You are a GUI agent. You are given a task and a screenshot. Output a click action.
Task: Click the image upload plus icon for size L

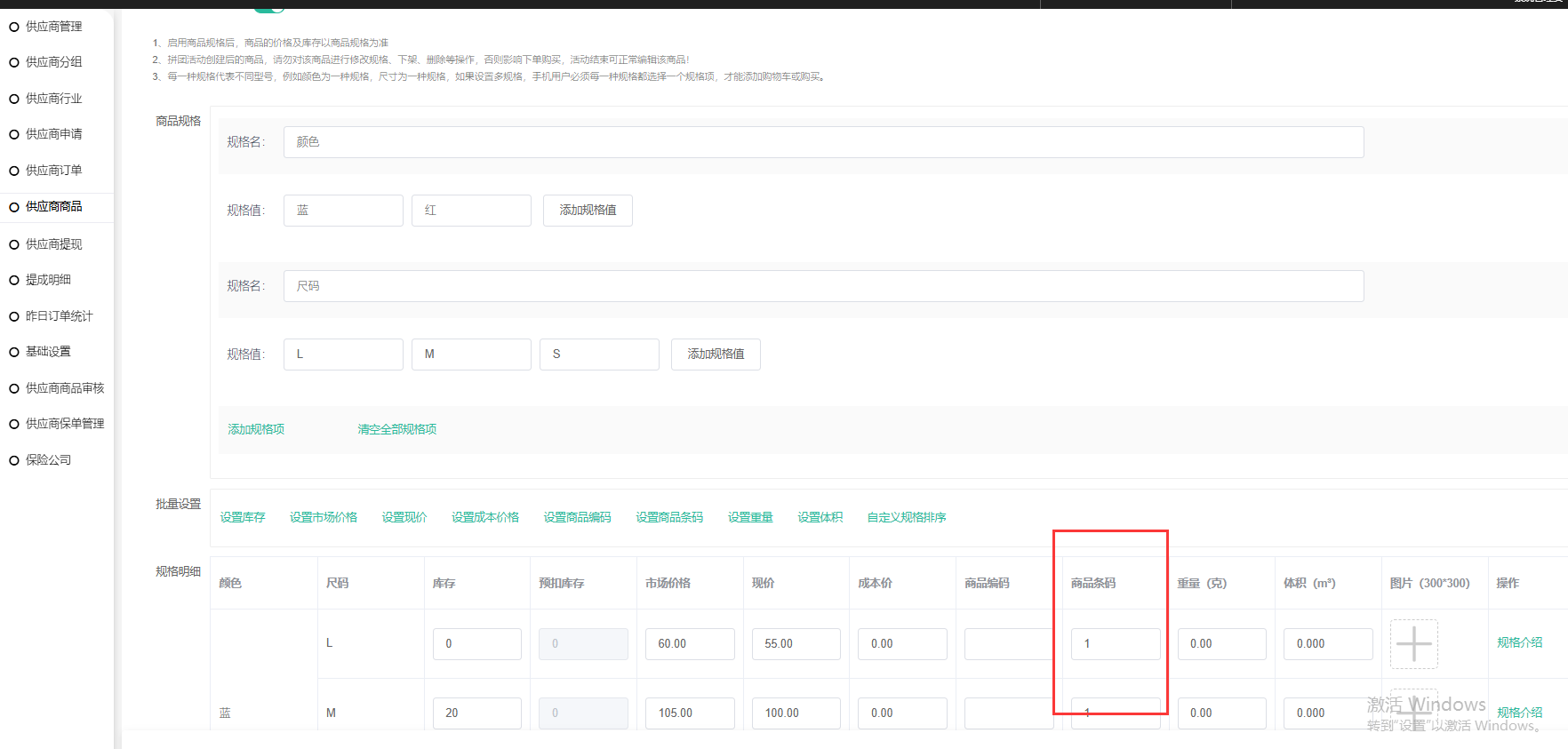point(1413,643)
